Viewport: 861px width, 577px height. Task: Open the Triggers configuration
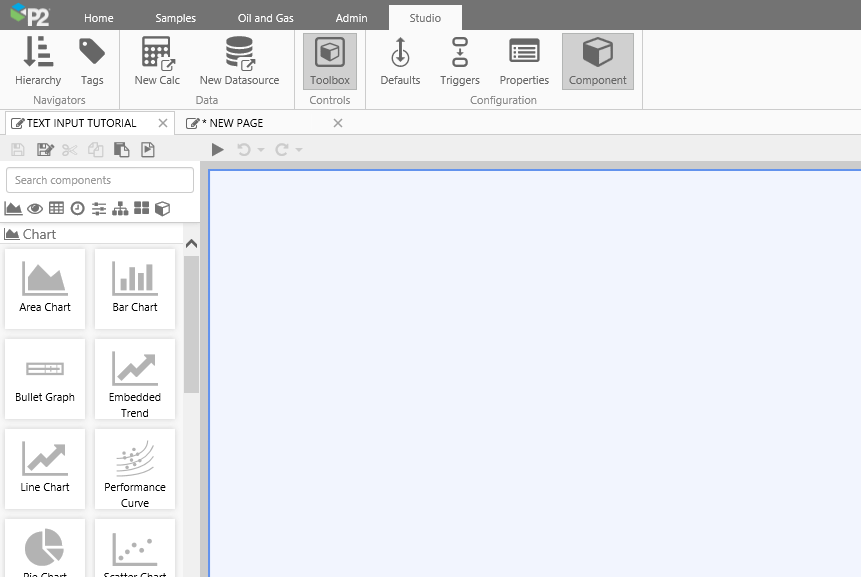tap(460, 61)
